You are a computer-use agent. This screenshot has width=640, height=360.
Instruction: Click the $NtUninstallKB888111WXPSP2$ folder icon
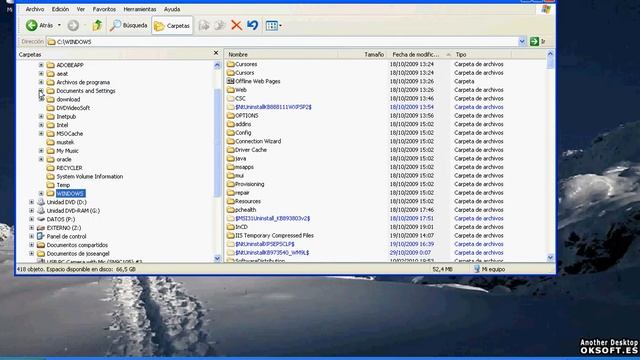tap(231, 107)
